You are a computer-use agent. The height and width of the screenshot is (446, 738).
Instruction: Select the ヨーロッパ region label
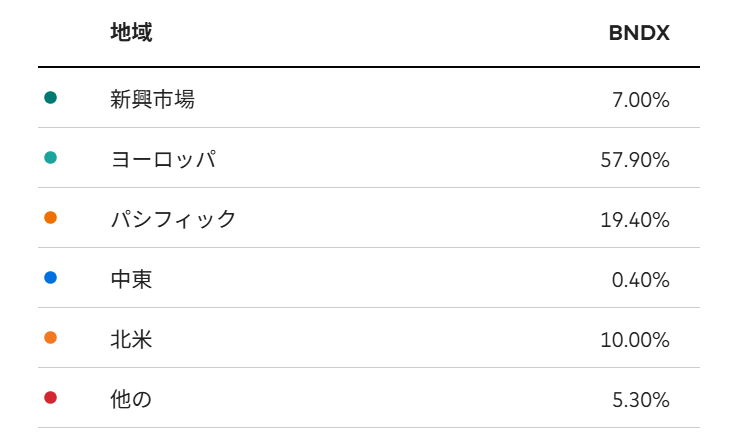pos(163,159)
